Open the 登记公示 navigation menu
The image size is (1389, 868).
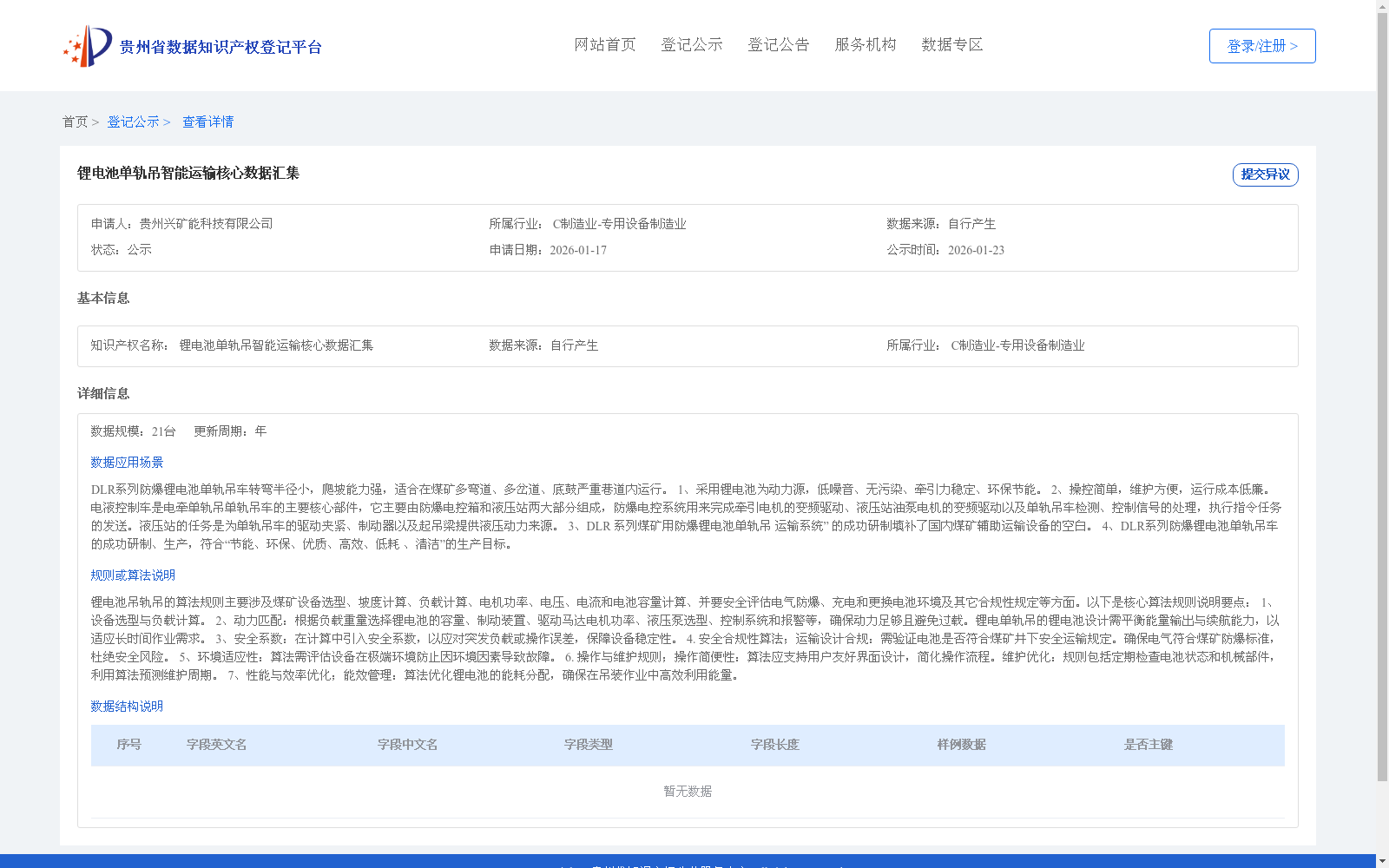pyautogui.click(x=692, y=44)
